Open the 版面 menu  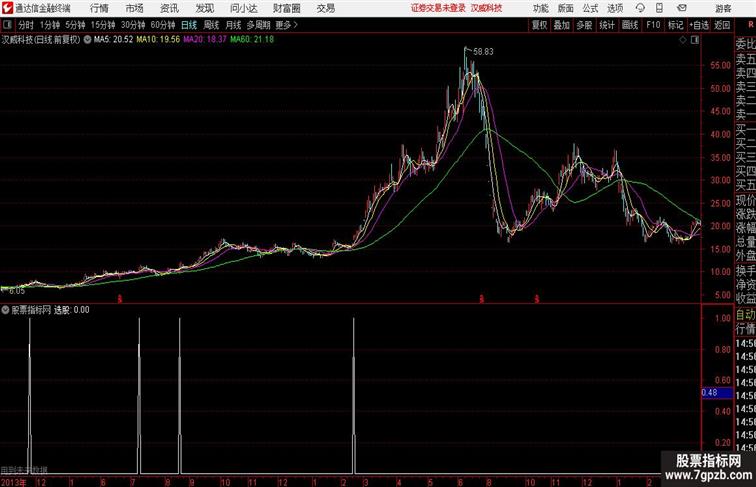(566, 8)
